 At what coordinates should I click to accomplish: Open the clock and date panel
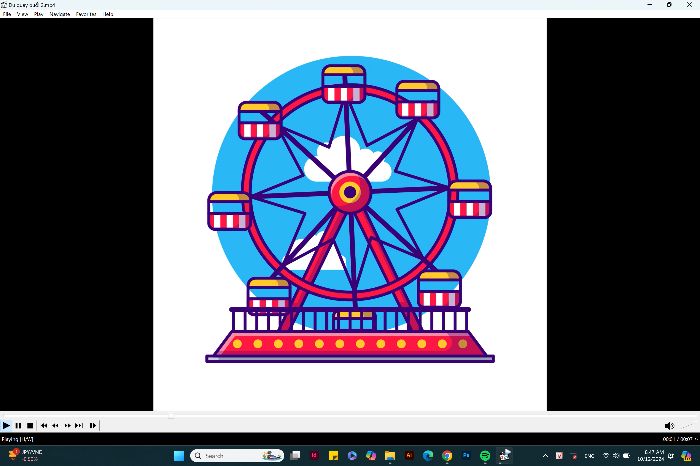pos(652,456)
